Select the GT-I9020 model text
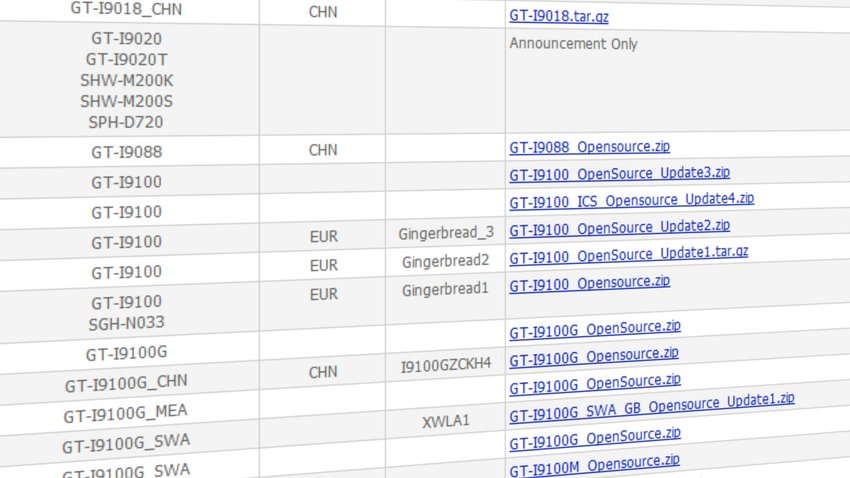 click(x=126, y=39)
